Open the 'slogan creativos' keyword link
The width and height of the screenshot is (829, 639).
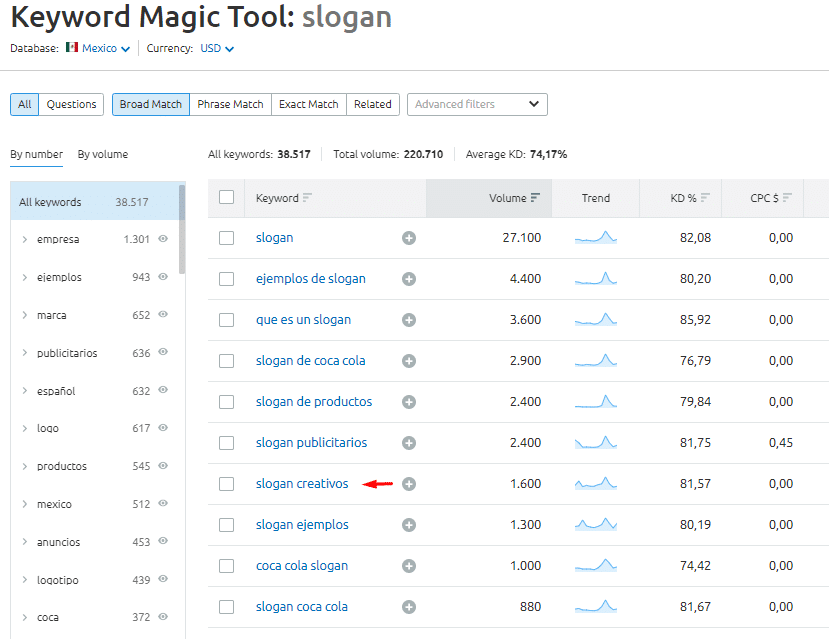click(302, 484)
